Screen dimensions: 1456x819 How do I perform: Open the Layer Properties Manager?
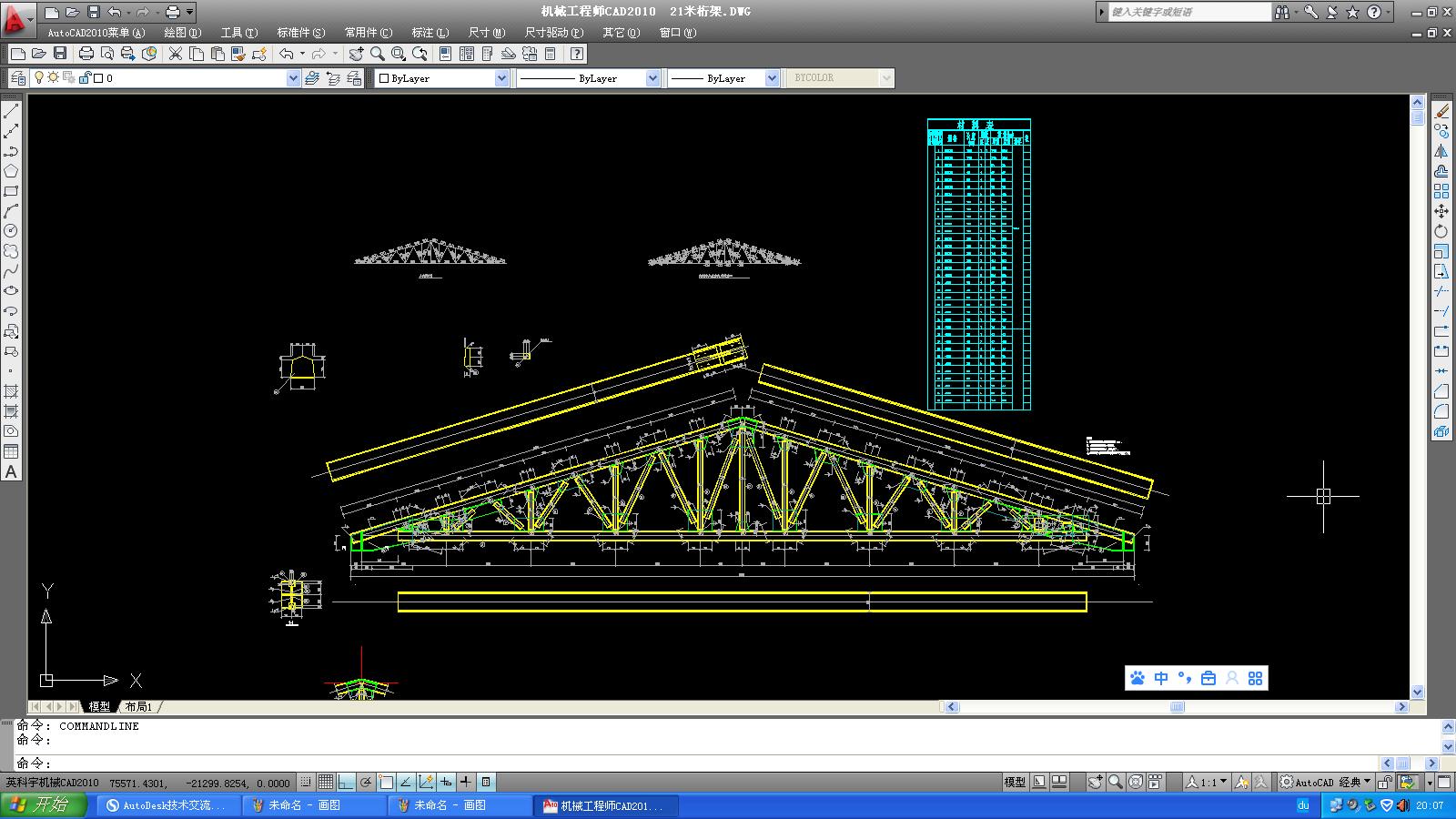17,78
